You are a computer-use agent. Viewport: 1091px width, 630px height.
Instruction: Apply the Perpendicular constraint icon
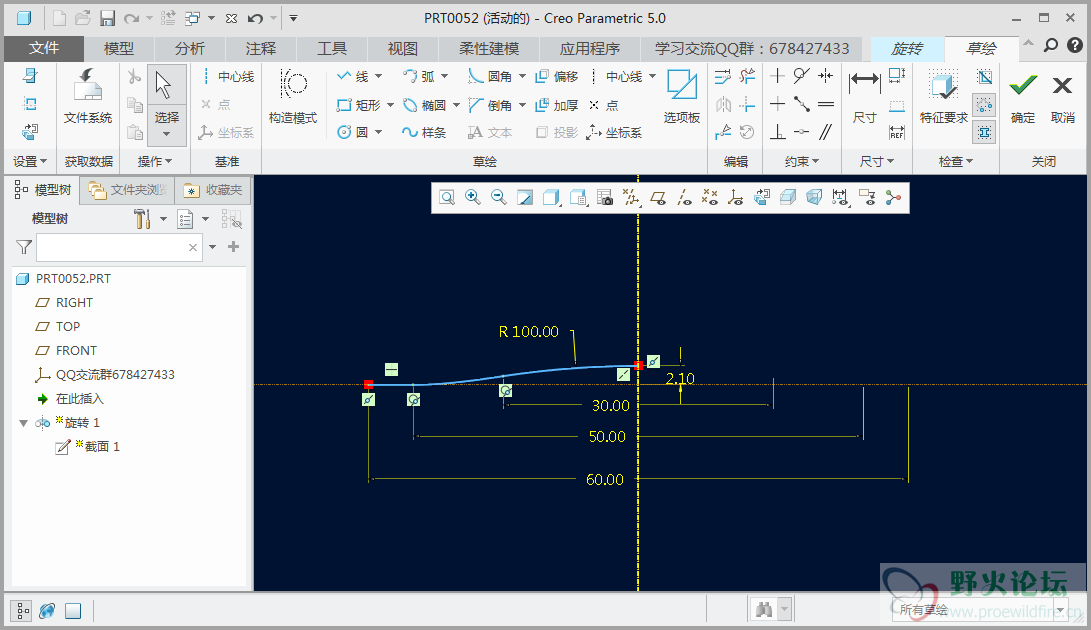coord(778,132)
